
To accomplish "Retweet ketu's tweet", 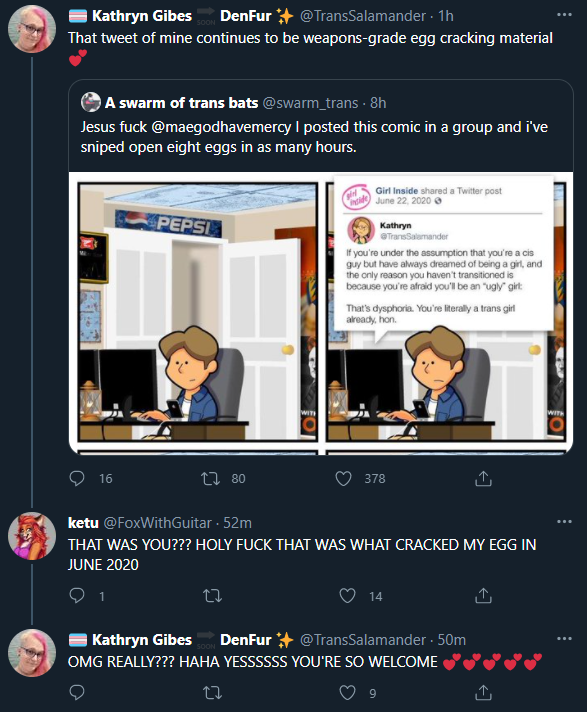I will 212,595.
